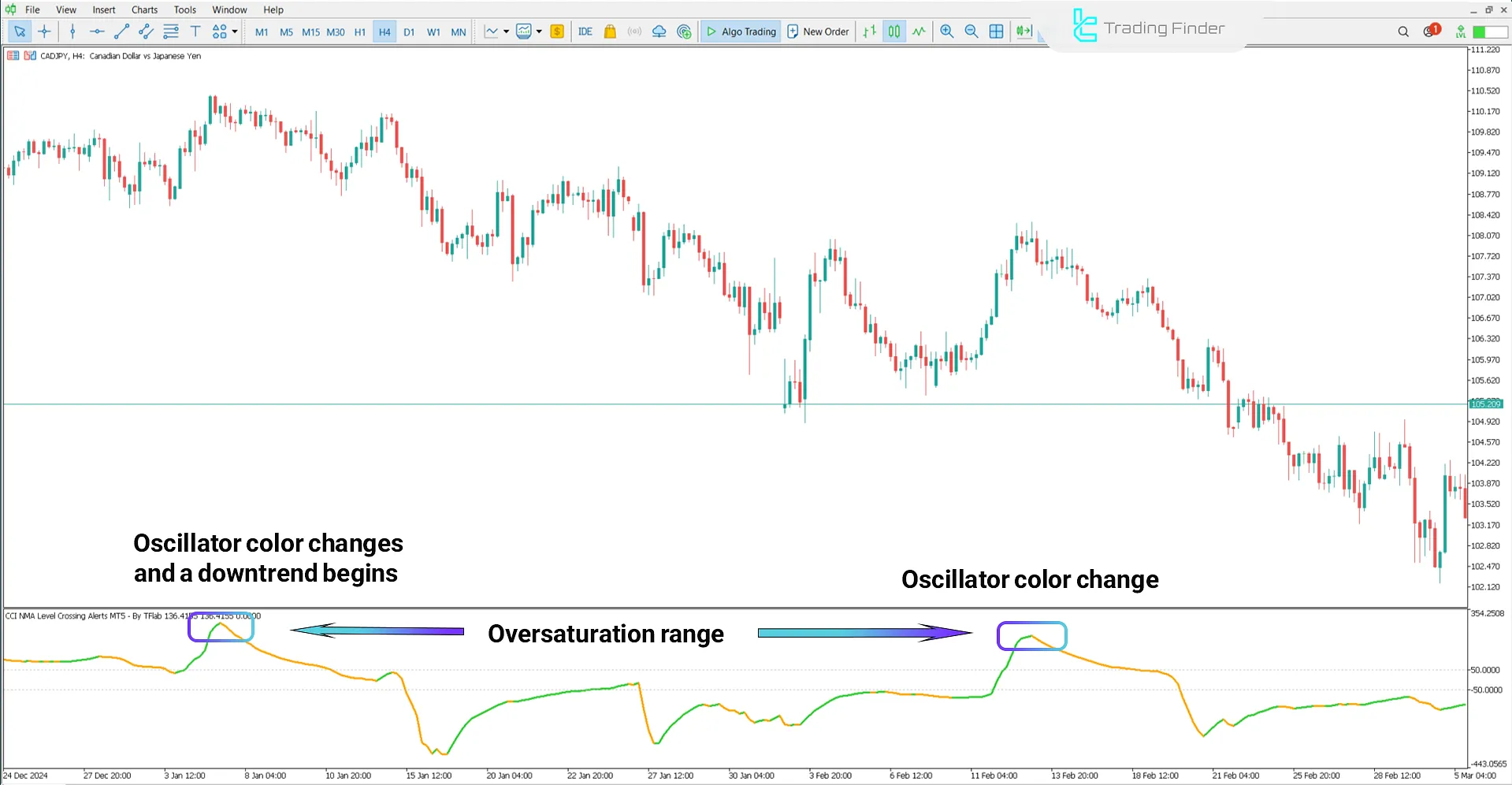Select the Trendline drawing tool
This screenshot has height=785, width=1512.
point(121,32)
